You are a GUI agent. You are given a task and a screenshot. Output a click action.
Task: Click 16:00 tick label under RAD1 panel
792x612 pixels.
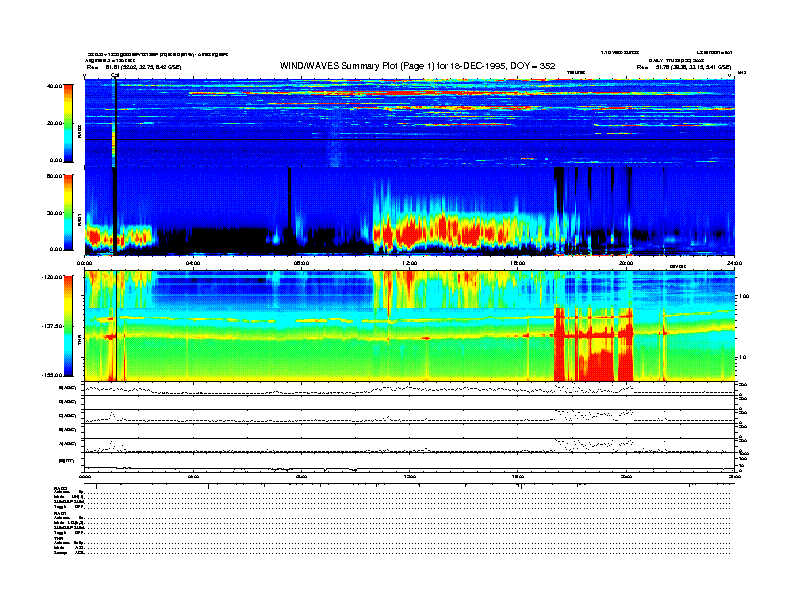(518, 263)
